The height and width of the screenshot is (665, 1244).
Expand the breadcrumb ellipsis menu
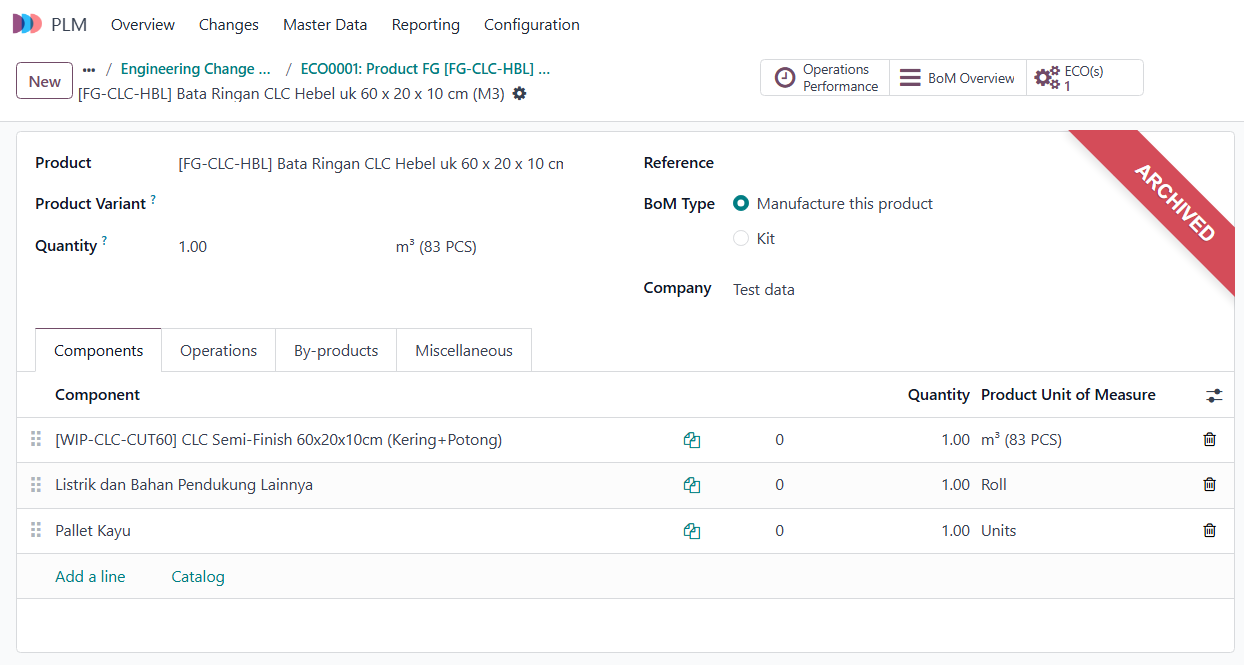click(x=89, y=69)
